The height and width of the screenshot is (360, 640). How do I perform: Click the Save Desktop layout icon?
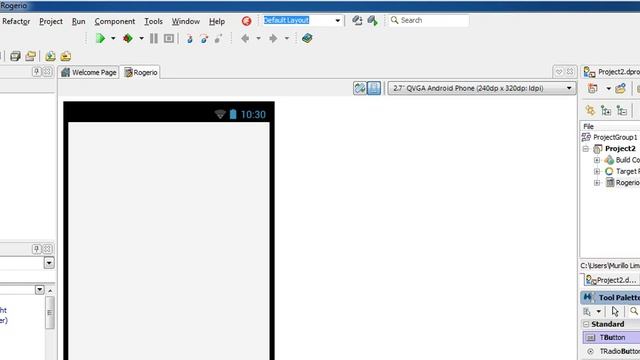(x=358, y=20)
